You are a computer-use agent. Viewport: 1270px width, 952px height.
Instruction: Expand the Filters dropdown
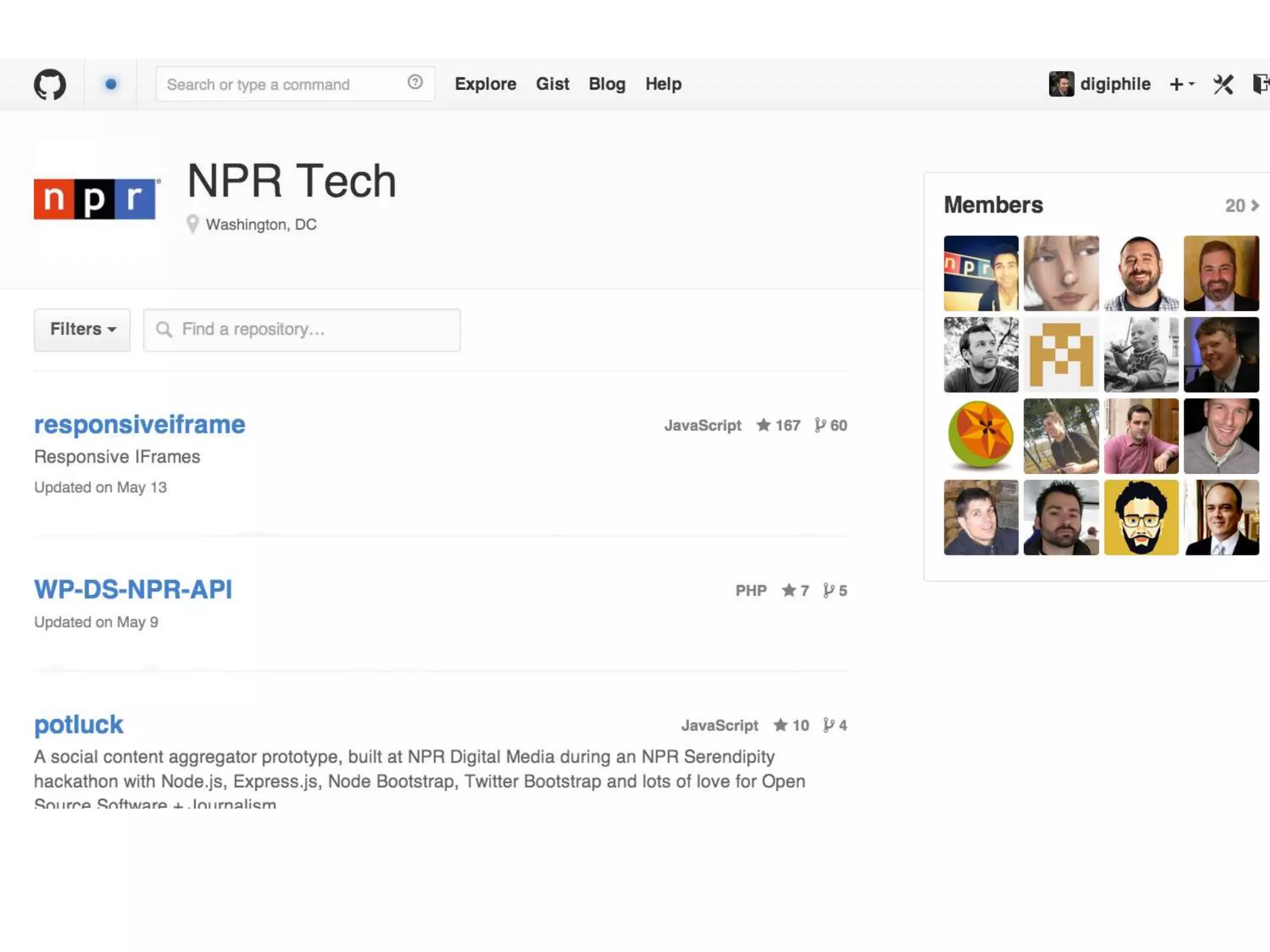82,330
